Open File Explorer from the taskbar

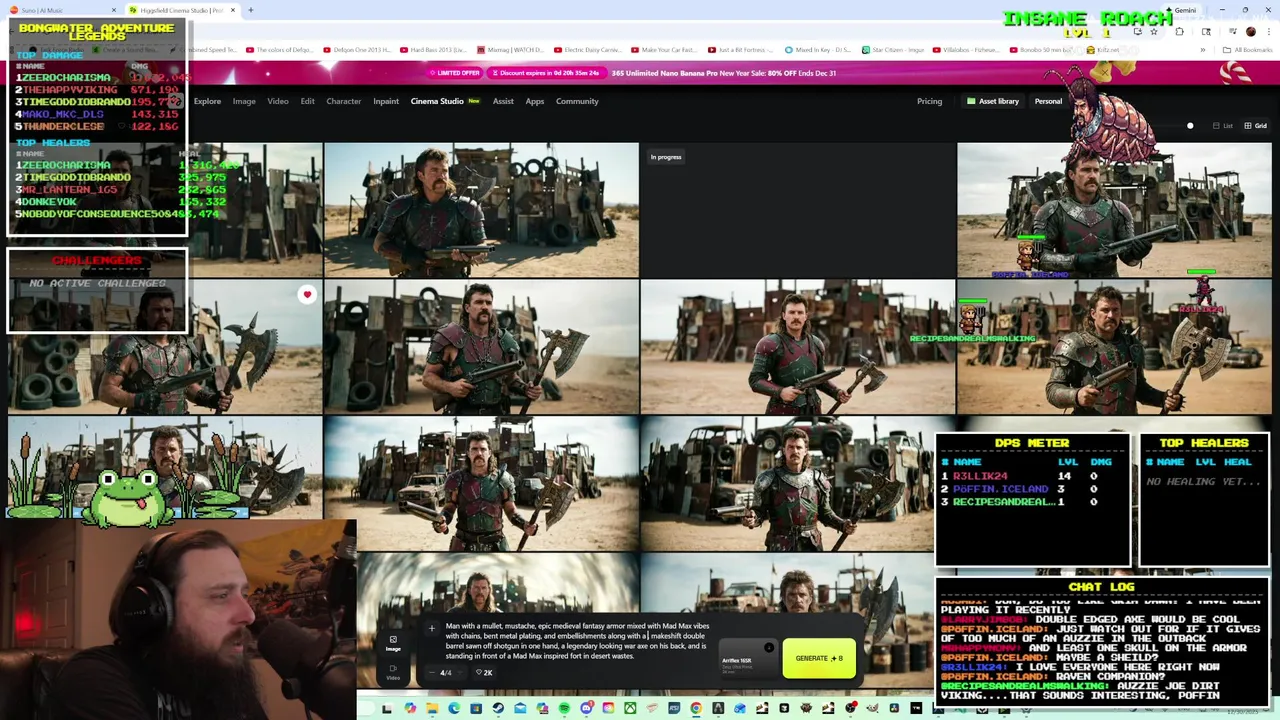point(432,708)
